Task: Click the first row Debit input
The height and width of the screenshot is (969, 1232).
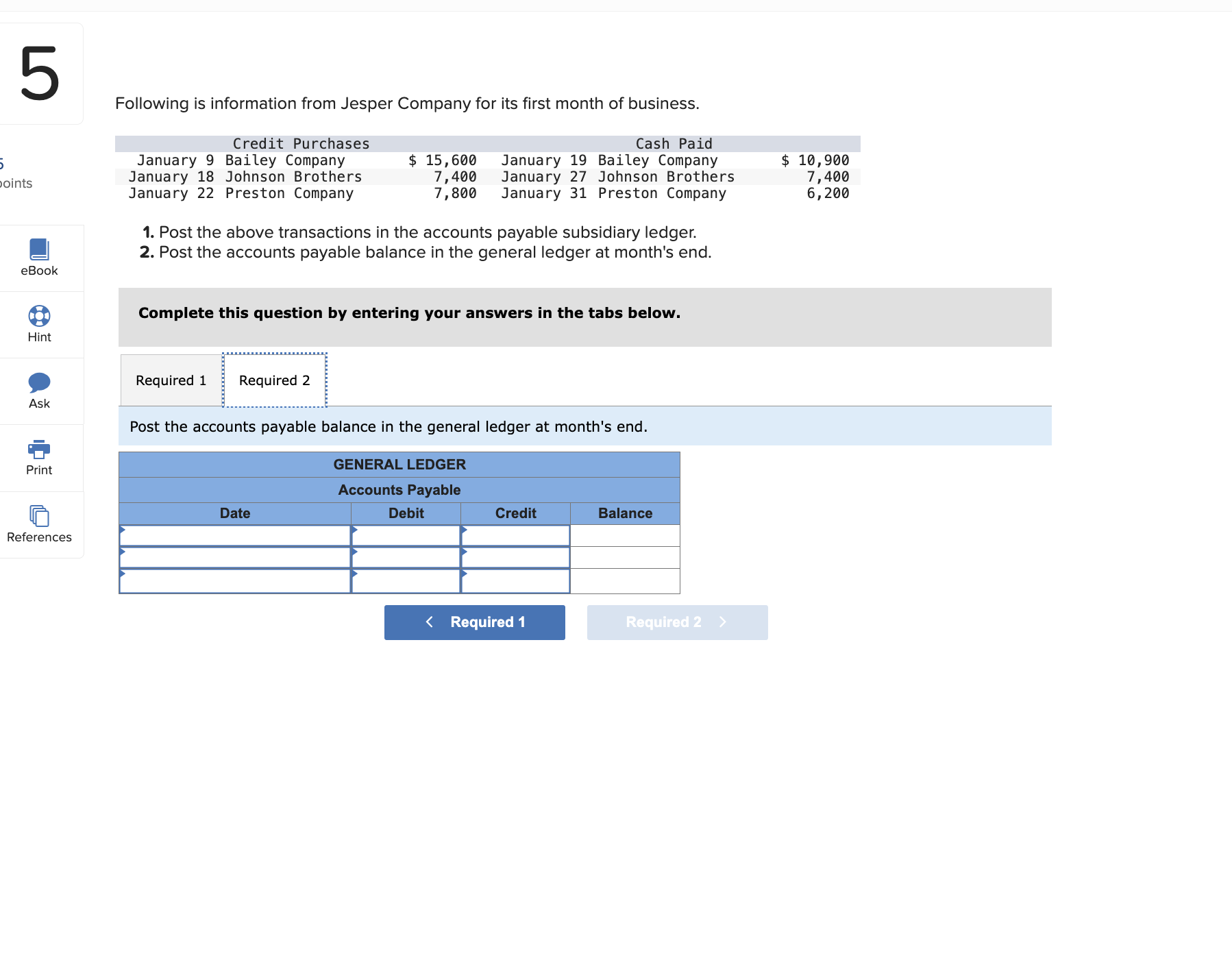Action: tap(406, 536)
